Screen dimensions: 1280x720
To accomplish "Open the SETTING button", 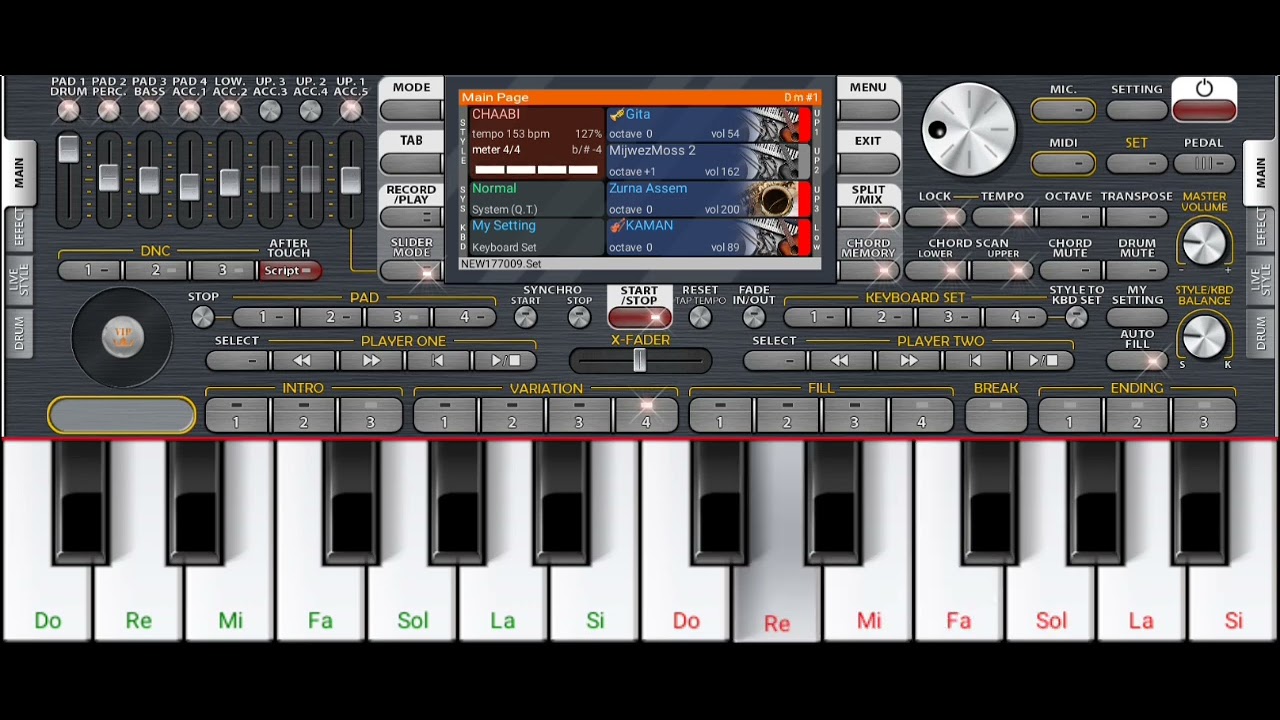I will pos(1137,109).
